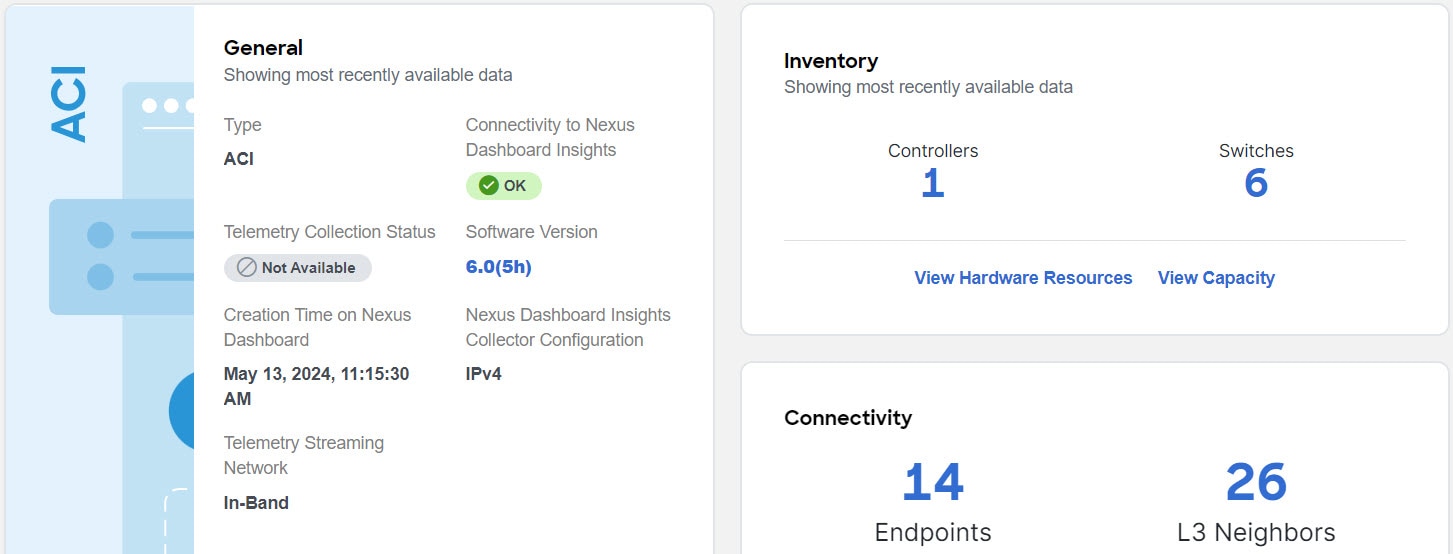The height and width of the screenshot is (554, 1453).
Task: Click the In-Band streaming network value
Action: pos(256,503)
